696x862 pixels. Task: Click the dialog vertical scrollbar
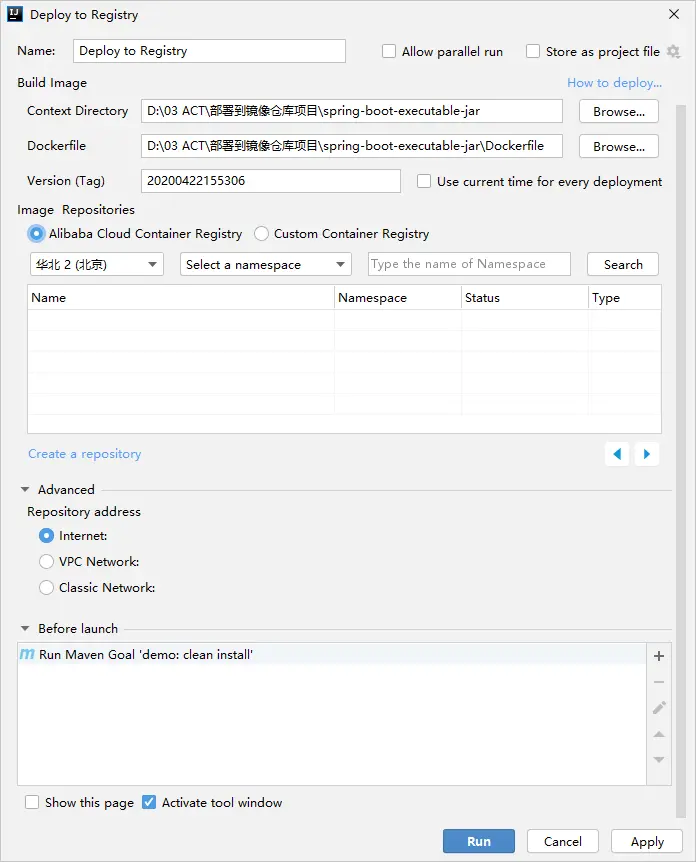[x=681, y=461]
